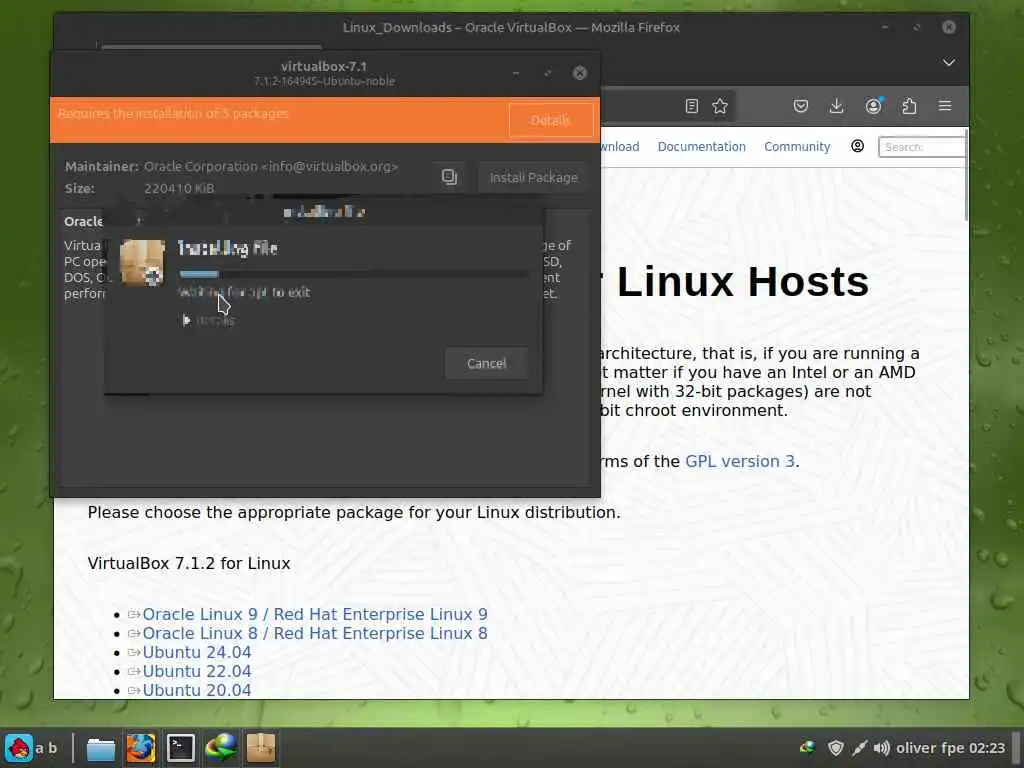
Task: Open Oracle Linux 9 / Red Hat Enterprise Linux 9 link
Action: (x=315, y=614)
